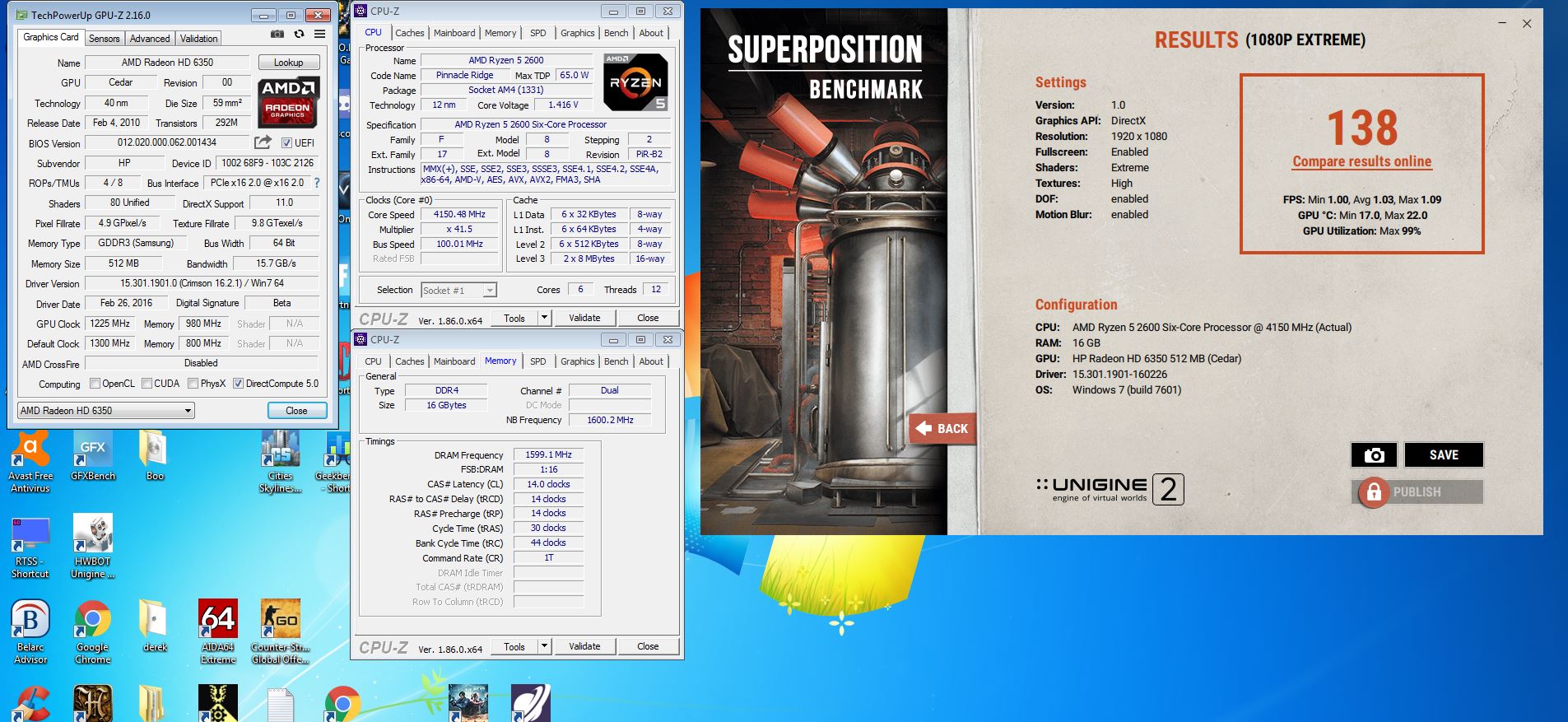Click the Tools button in the CPU-Z processor window

pyautogui.click(x=514, y=318)
